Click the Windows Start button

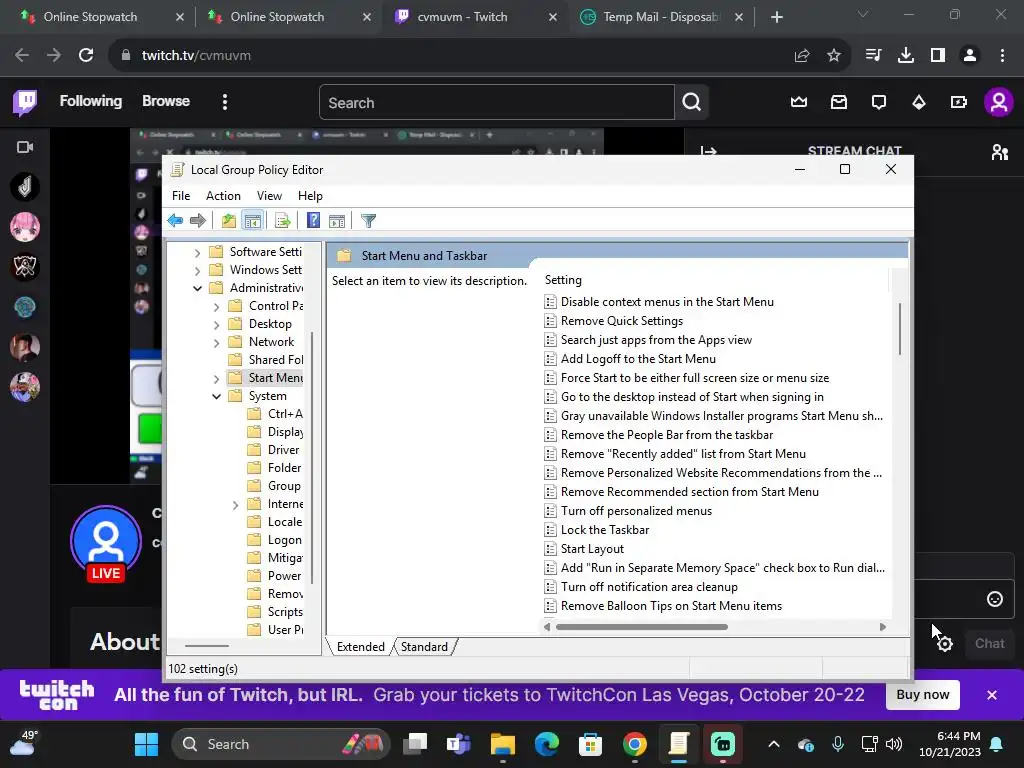coord(146,744)
